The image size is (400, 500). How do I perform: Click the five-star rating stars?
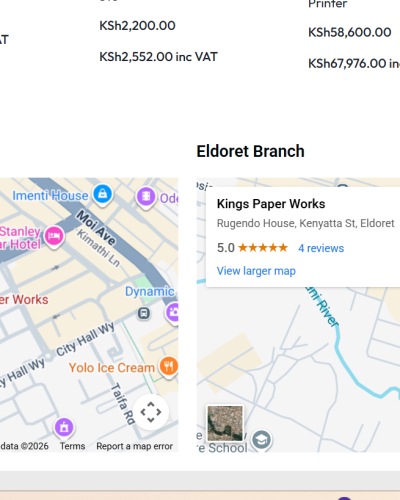tap(263, 248)
